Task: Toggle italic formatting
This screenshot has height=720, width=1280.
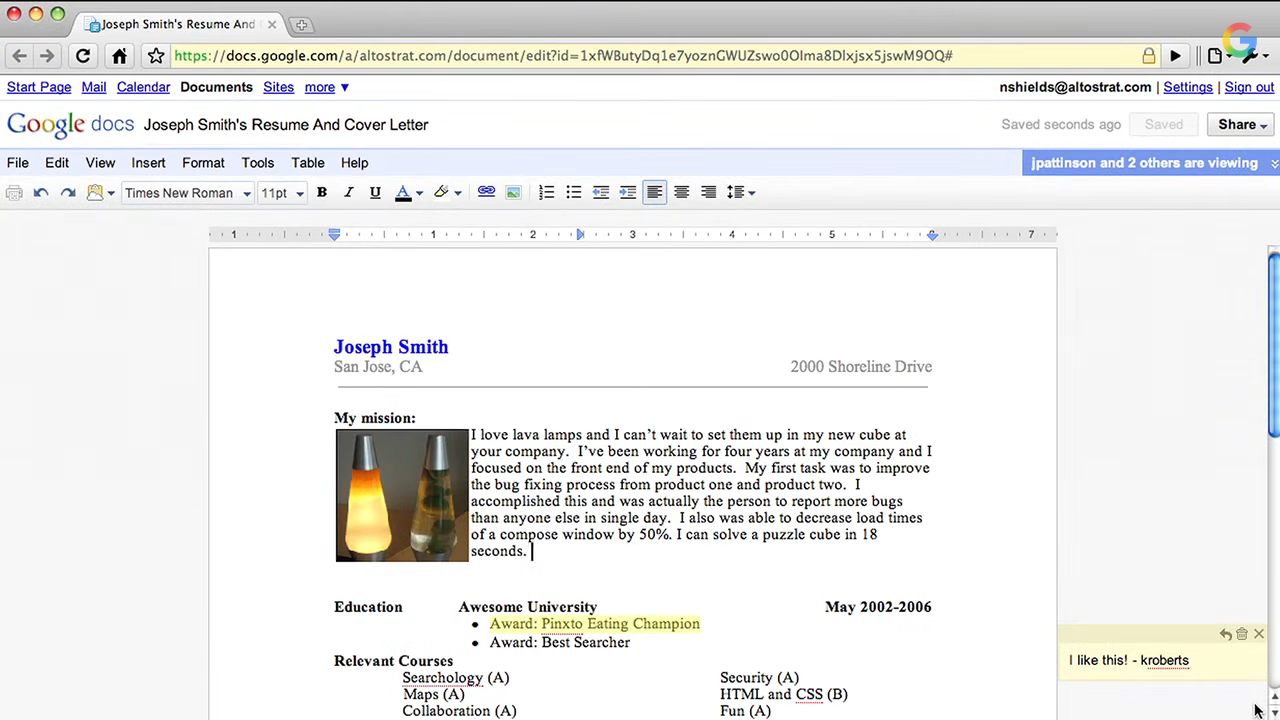Action: coord(348,192)
